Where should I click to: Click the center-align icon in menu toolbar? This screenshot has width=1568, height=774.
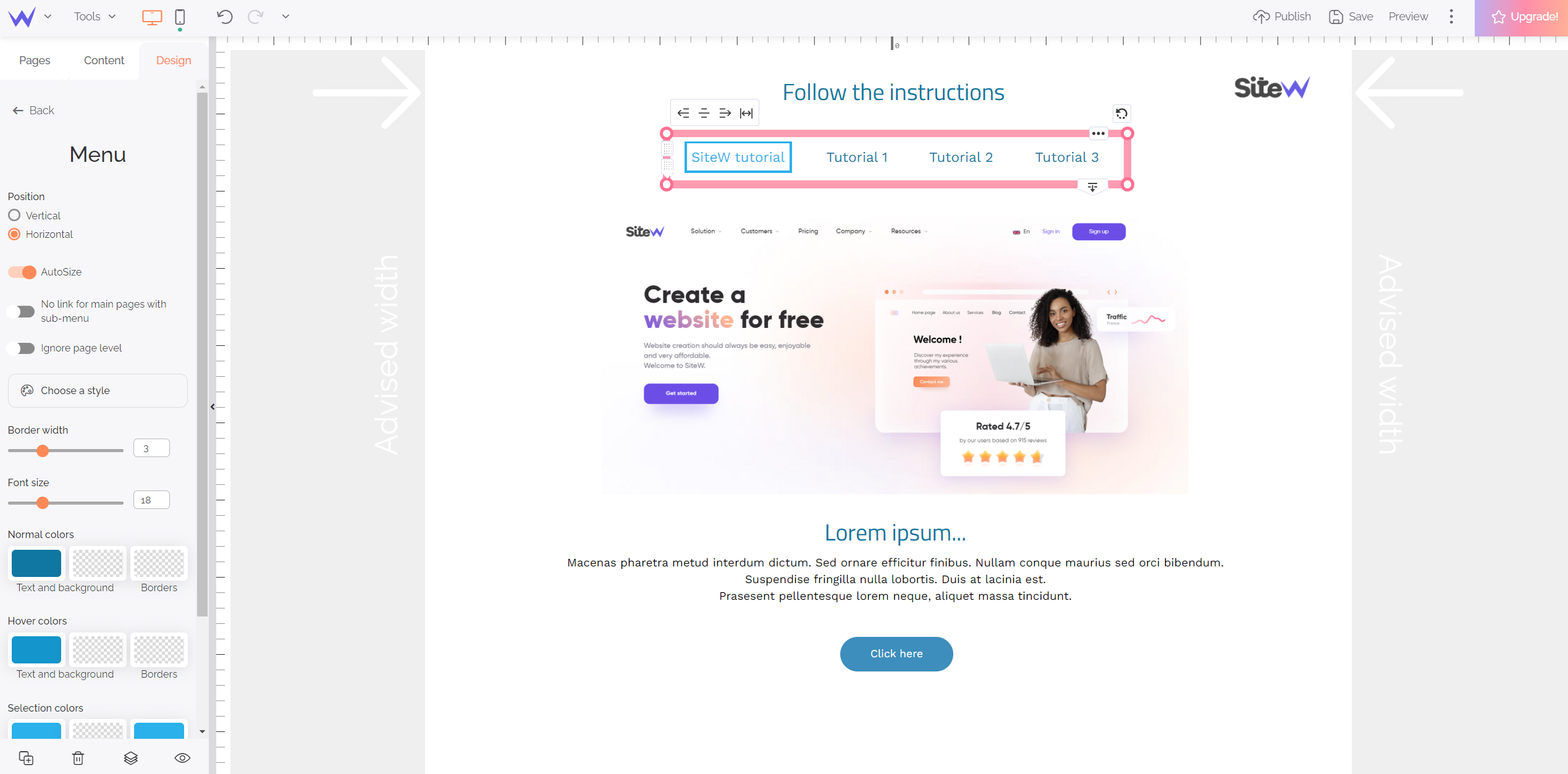tap(704, 112)
